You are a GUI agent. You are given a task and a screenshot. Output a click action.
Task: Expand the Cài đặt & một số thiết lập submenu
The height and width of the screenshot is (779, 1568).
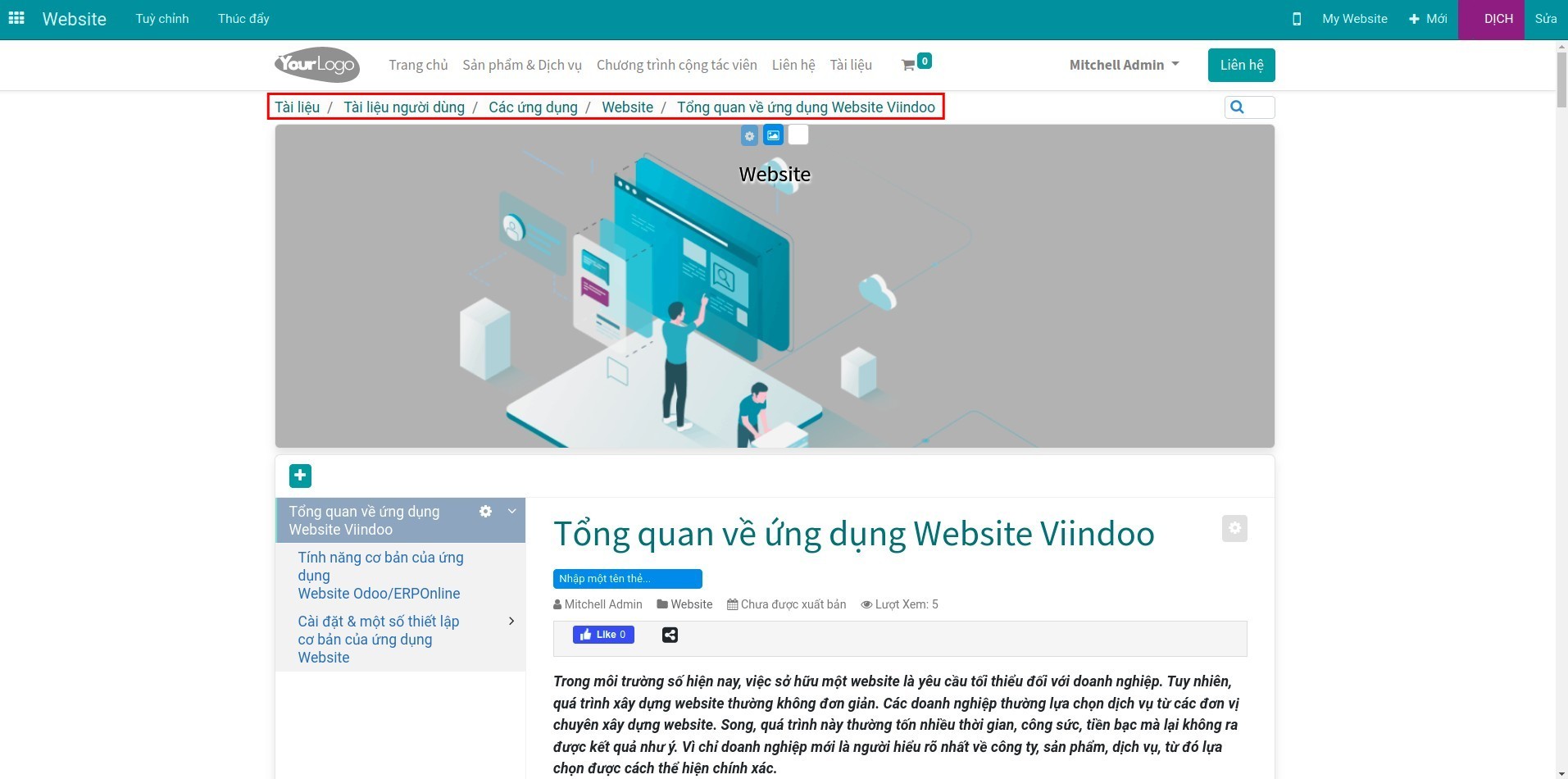click(511, 621)
